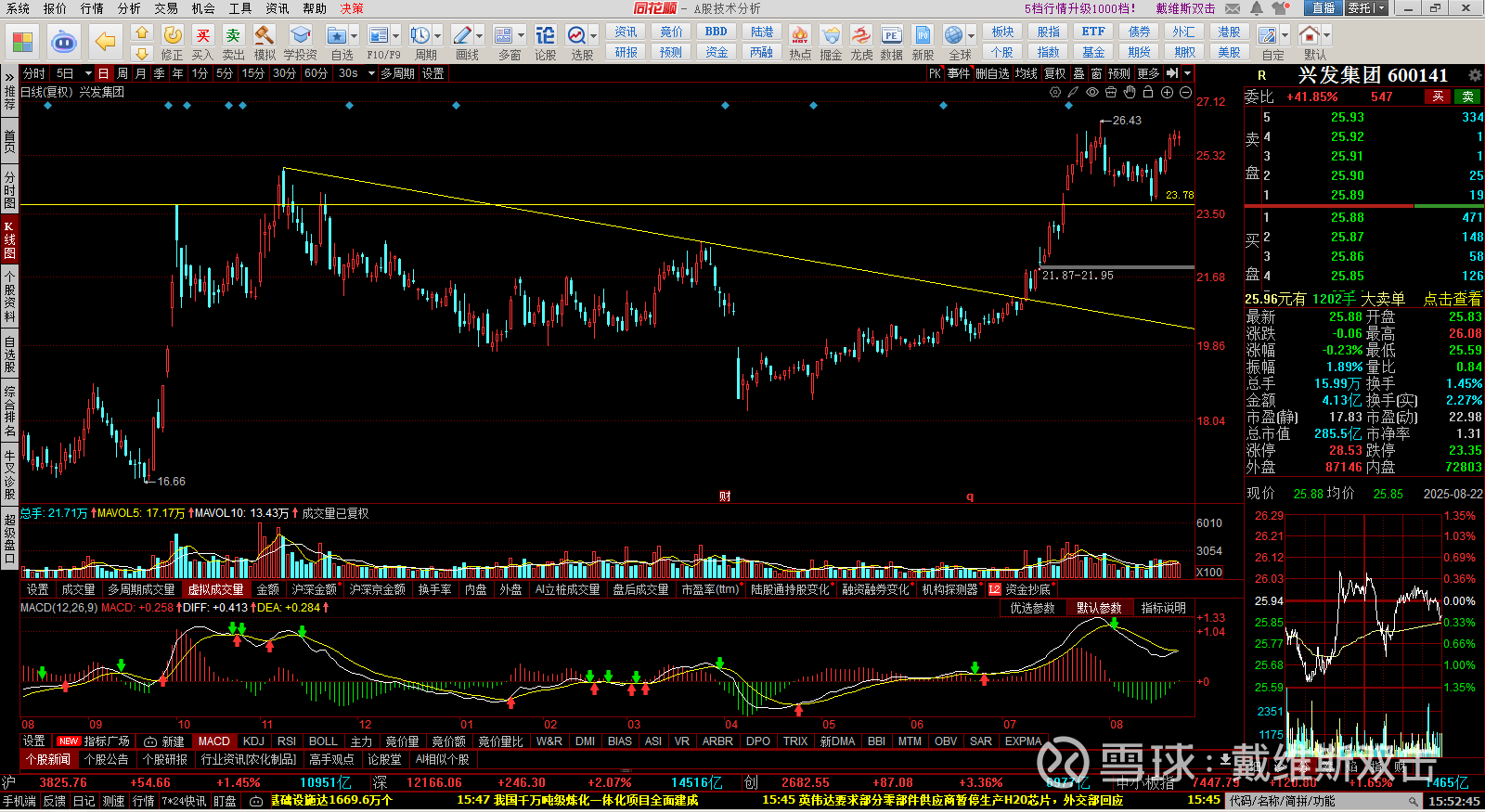Toggle 复权 price adjustment
The height and width of the screenshot is (812, 1485).
[1054, 73]
